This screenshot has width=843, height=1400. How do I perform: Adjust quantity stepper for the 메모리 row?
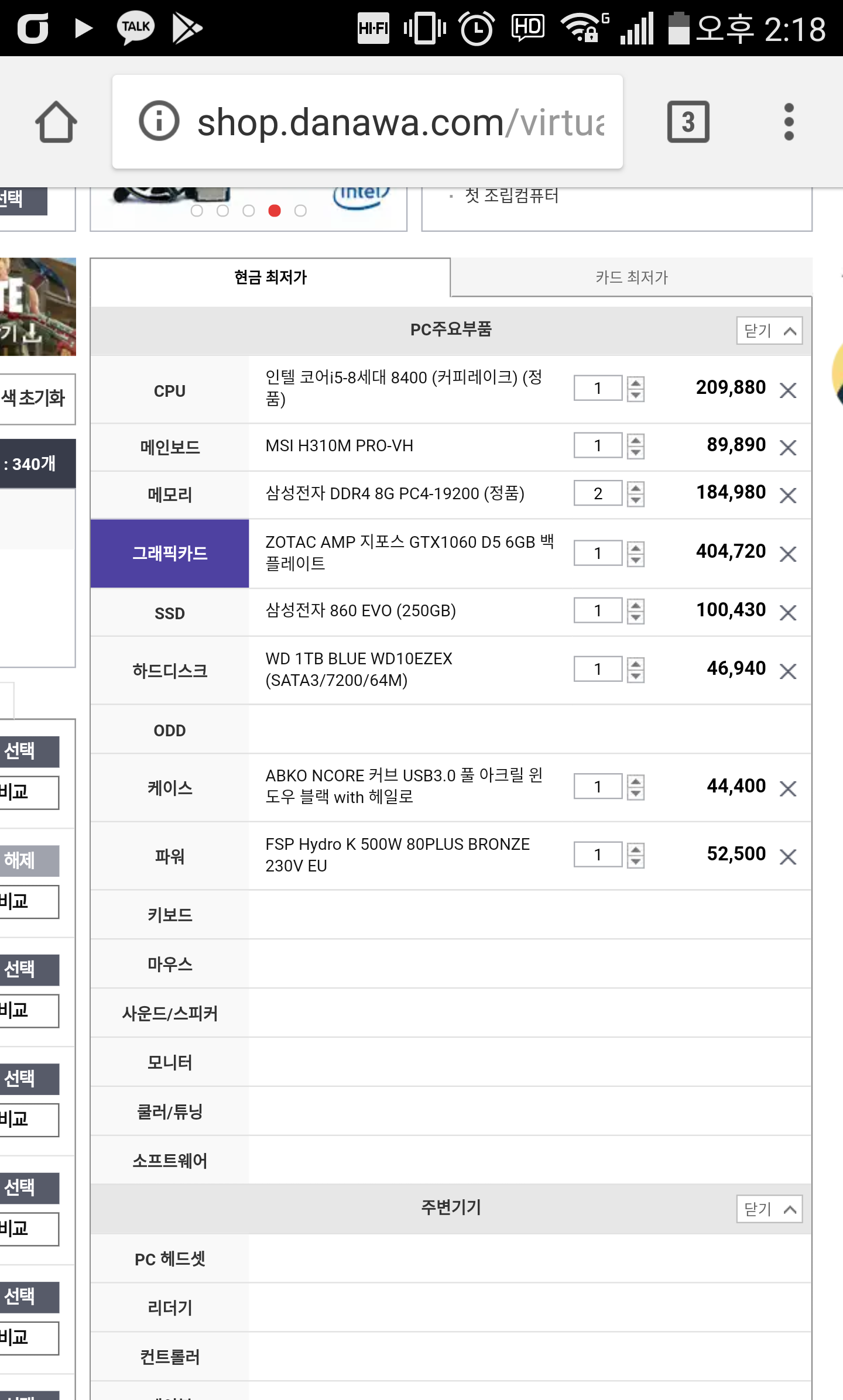pyautogui.click(x=635, y=493)
